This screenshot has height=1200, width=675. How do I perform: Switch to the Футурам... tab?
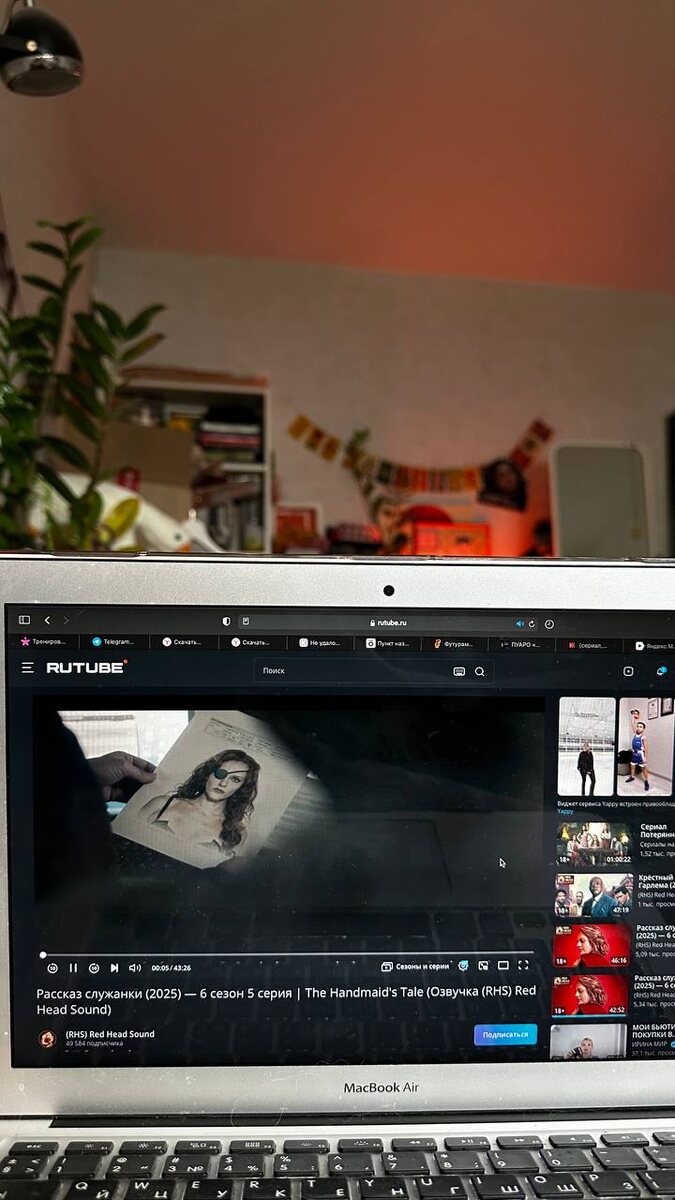tap(455, 644)
